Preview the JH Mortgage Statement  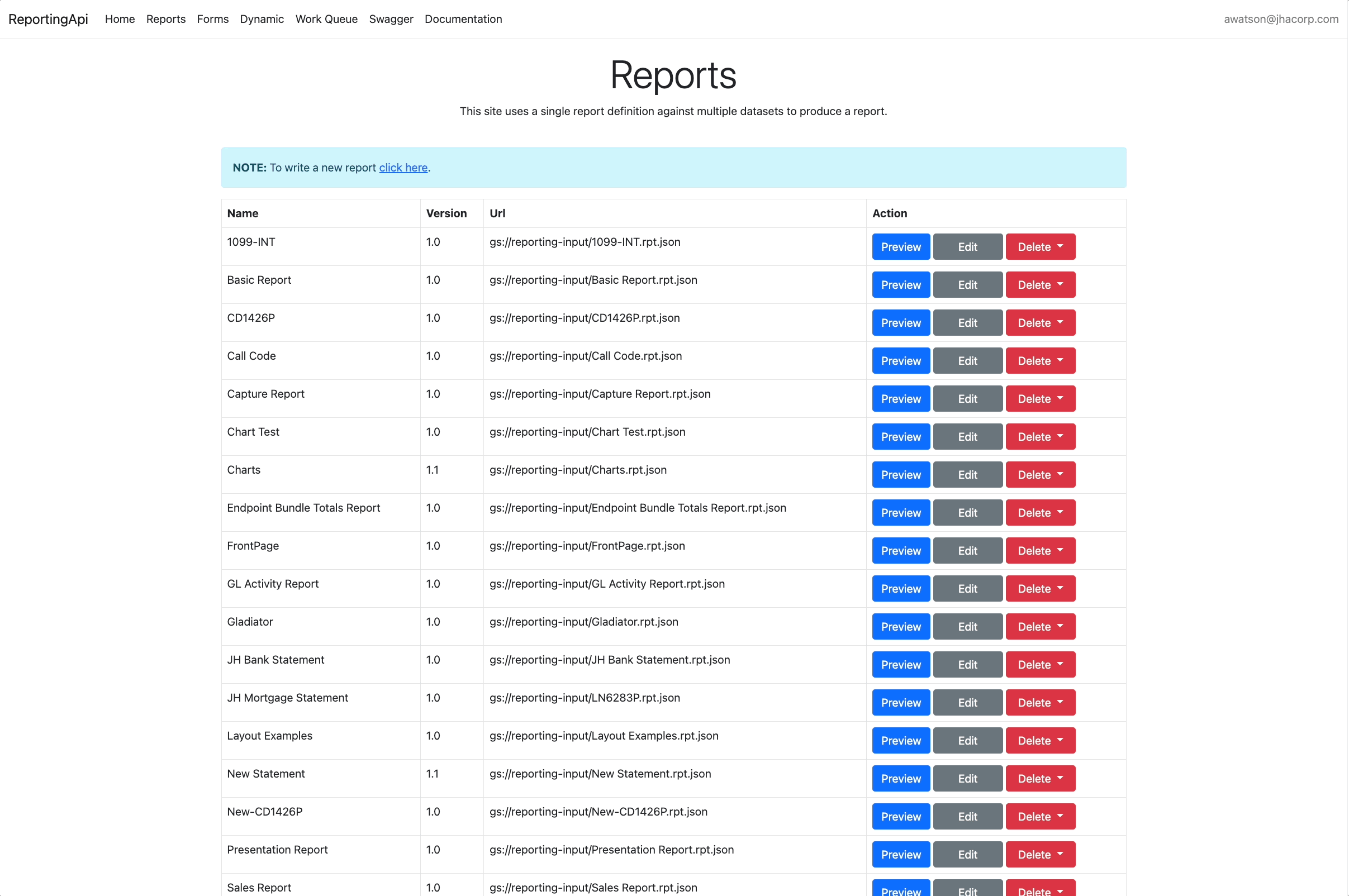(x=900, y=703)
